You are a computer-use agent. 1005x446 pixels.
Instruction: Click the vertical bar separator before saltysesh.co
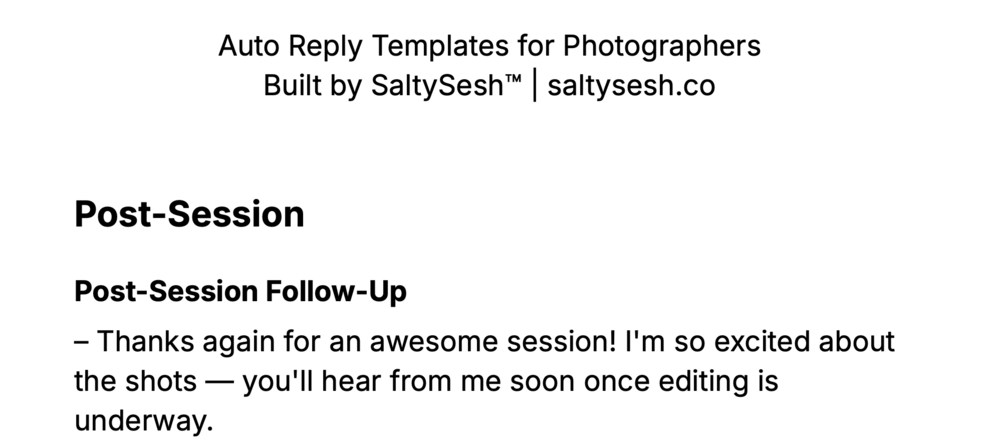point(535,86)
